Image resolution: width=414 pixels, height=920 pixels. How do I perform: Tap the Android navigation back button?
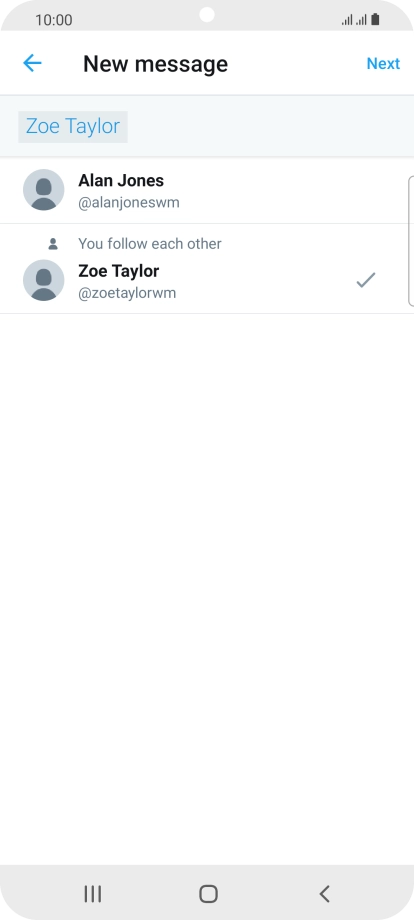[324, 894]
